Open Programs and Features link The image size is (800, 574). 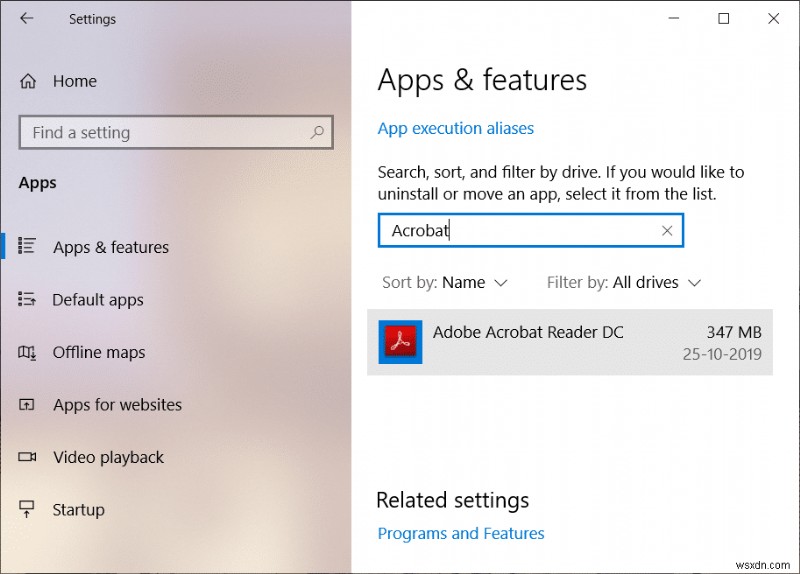(x=461, y=533)
